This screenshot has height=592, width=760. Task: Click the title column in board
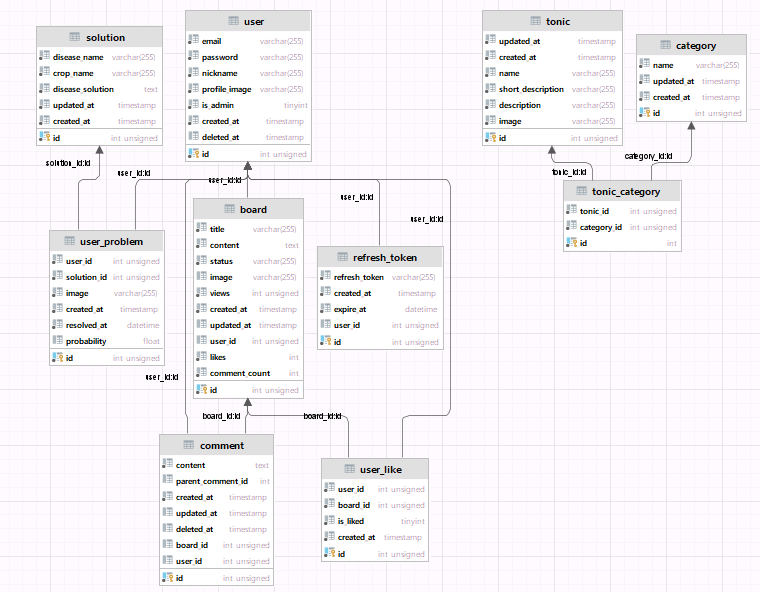(248, 229)
